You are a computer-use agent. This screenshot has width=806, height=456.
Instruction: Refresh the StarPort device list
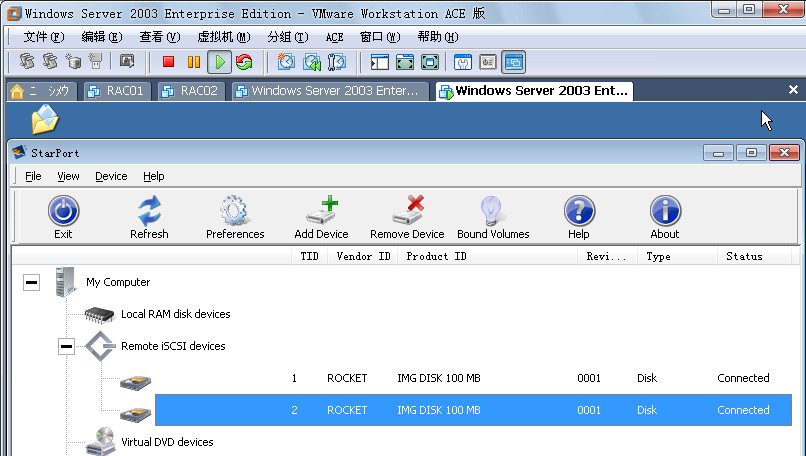point(149,211)
